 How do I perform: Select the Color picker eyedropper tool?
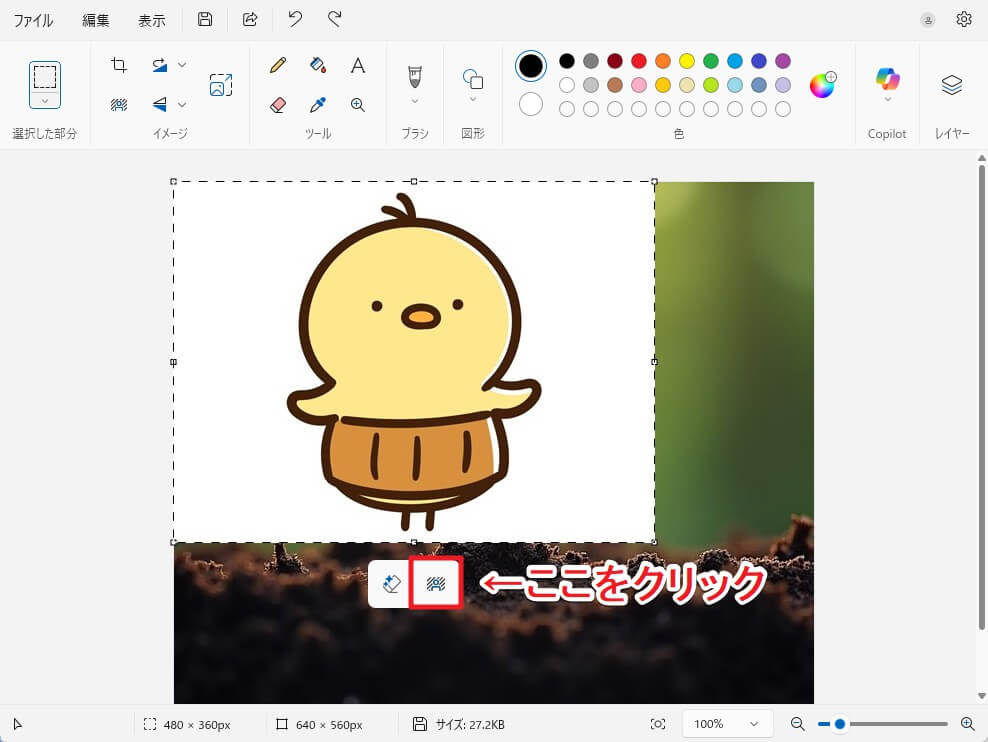pos(318,105)
